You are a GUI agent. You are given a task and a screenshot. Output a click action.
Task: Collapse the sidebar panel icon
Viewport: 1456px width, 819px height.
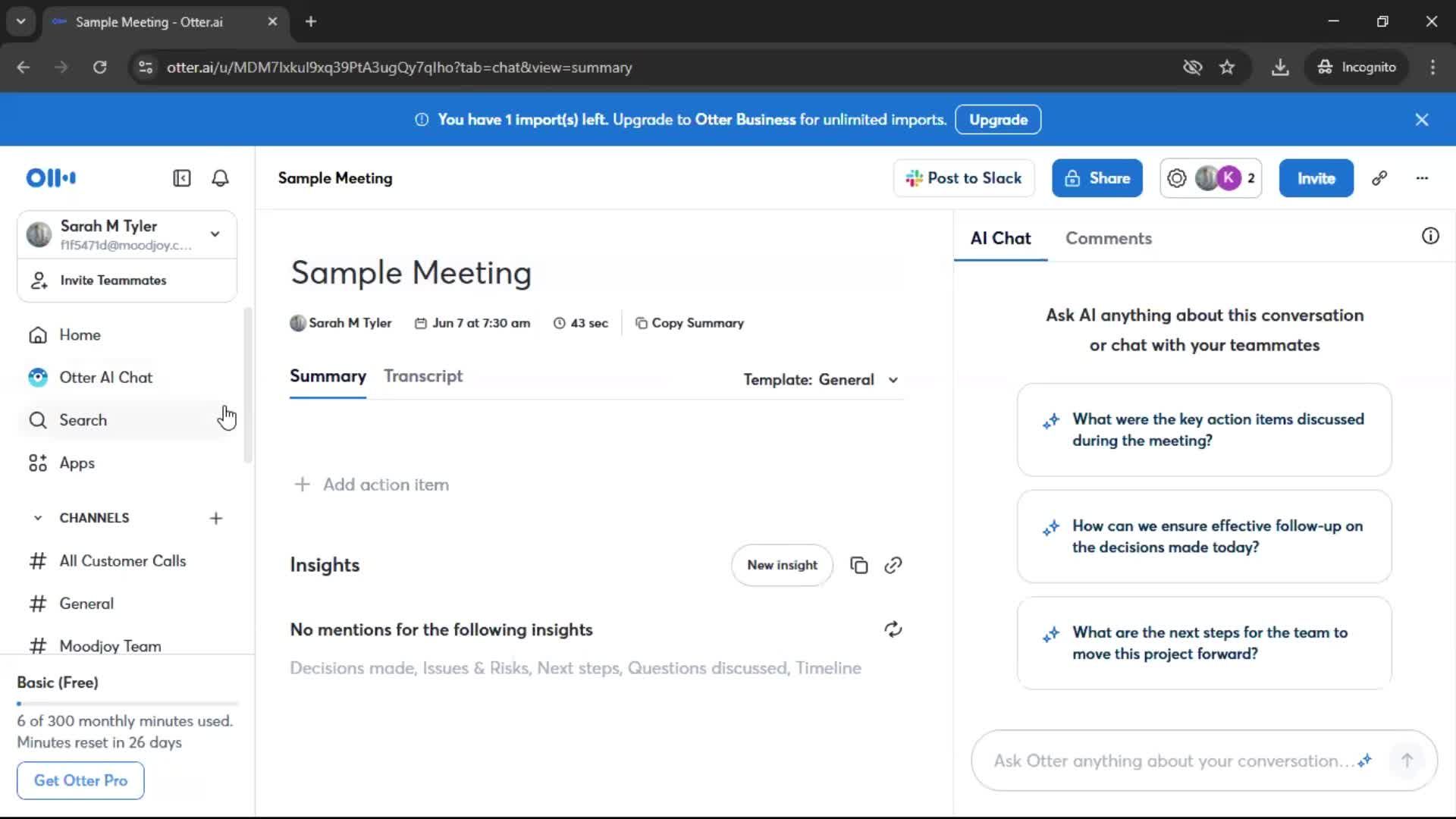point(182,178)
